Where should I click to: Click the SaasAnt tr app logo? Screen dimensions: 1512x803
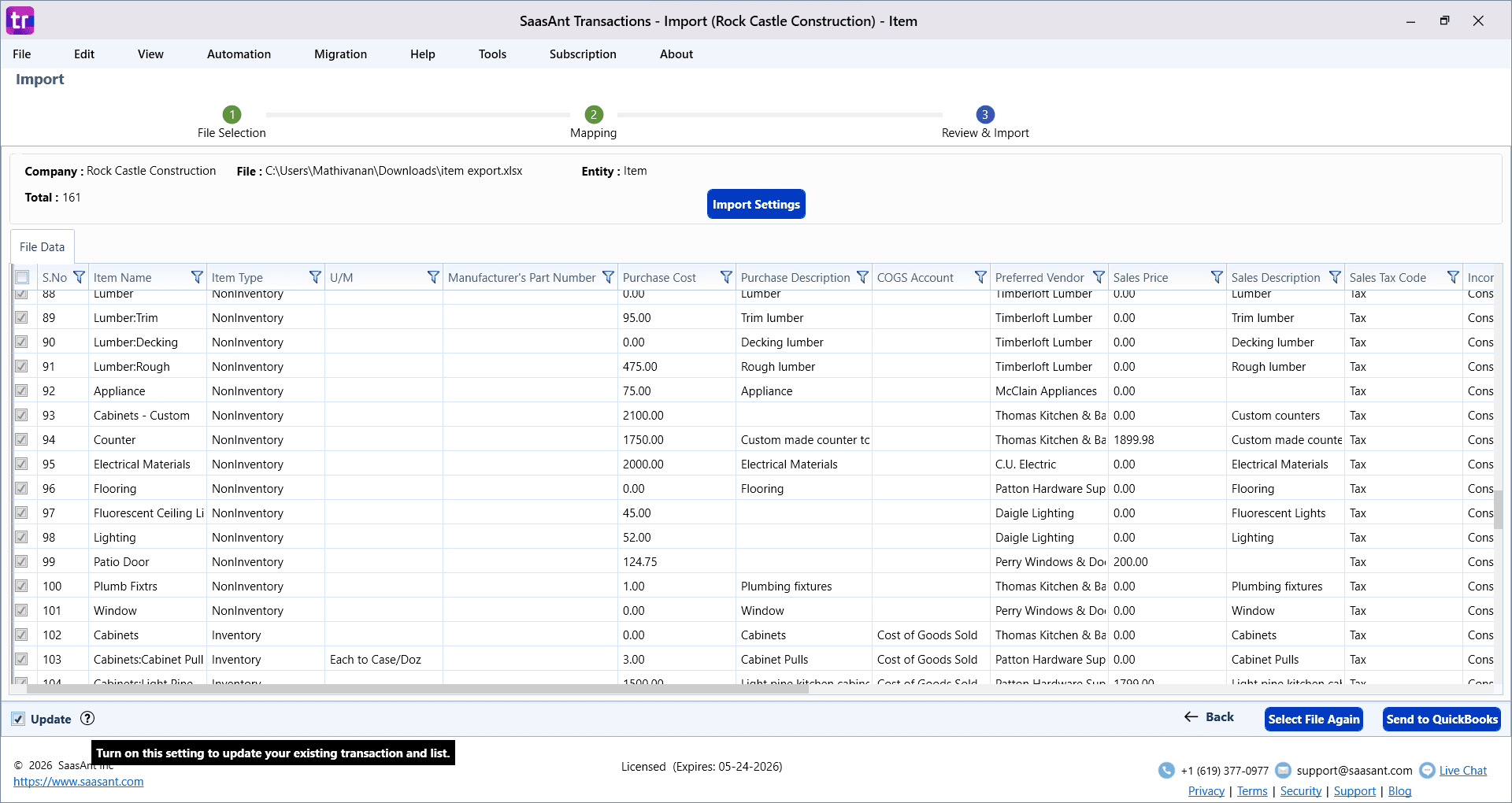click(20, 20)
